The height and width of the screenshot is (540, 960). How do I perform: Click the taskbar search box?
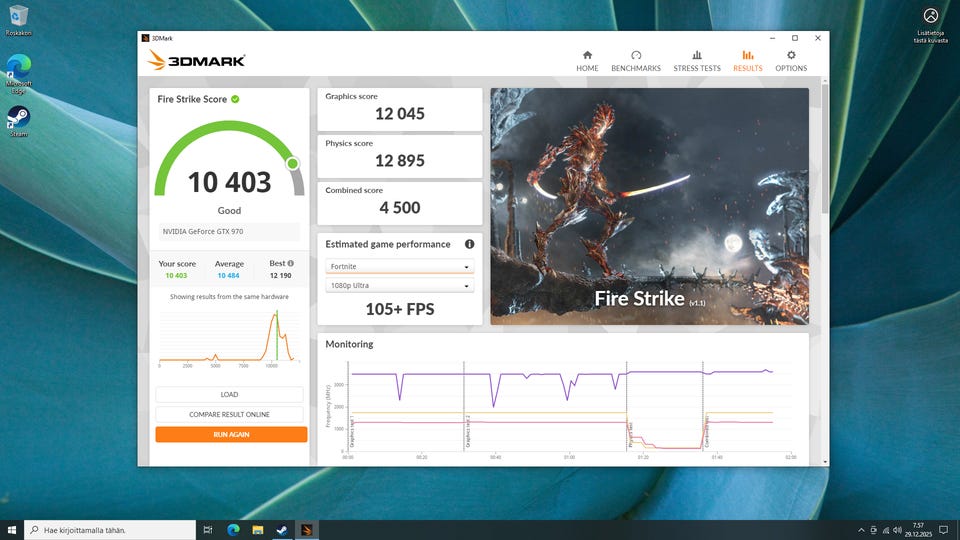click(x=110, y=530)
